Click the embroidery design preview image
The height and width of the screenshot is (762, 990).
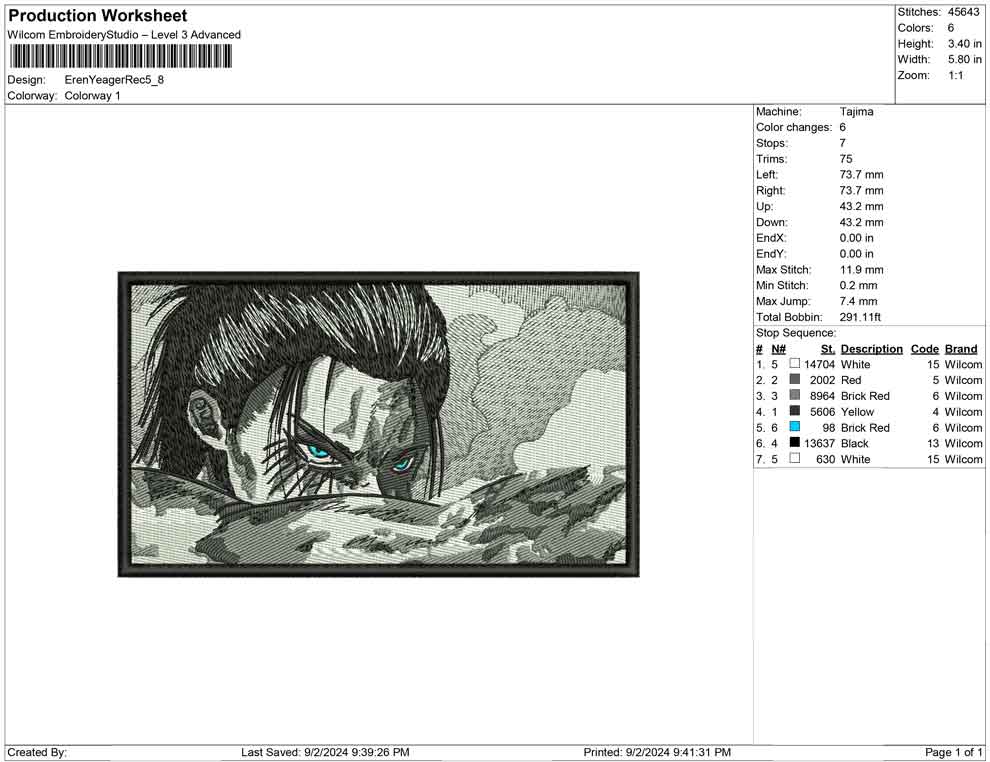378,424
